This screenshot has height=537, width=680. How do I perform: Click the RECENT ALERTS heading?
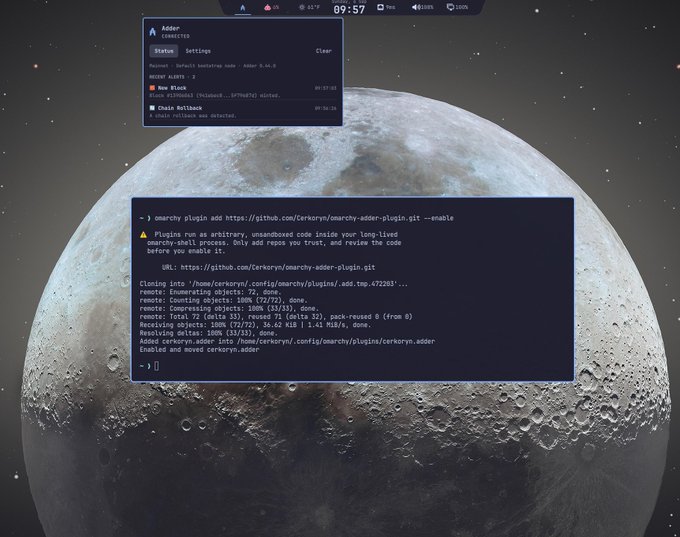tap(172, 77)
